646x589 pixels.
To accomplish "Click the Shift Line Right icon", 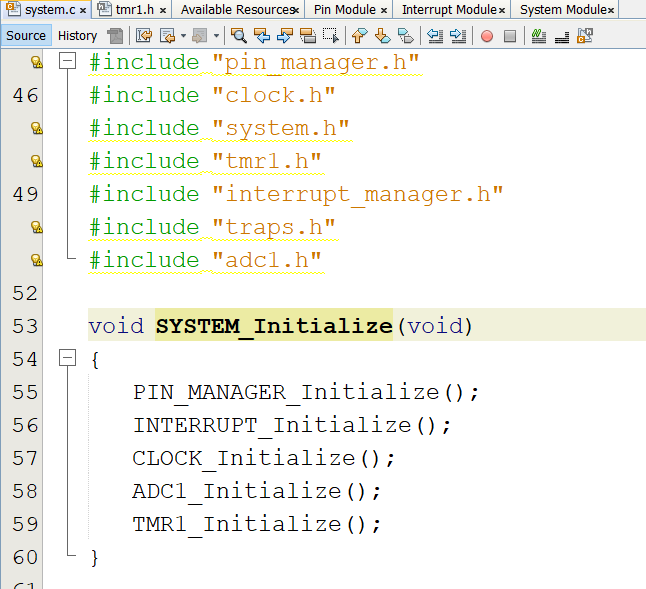I will [x=458, y=36].
